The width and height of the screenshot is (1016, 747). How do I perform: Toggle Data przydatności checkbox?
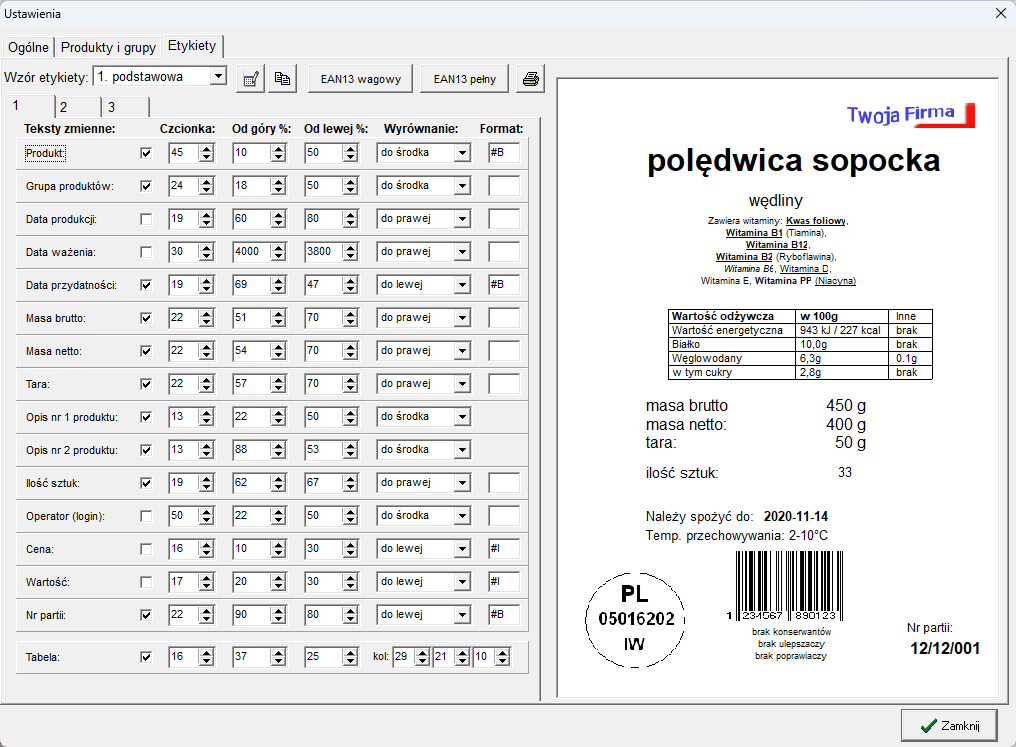pos(146,285)
